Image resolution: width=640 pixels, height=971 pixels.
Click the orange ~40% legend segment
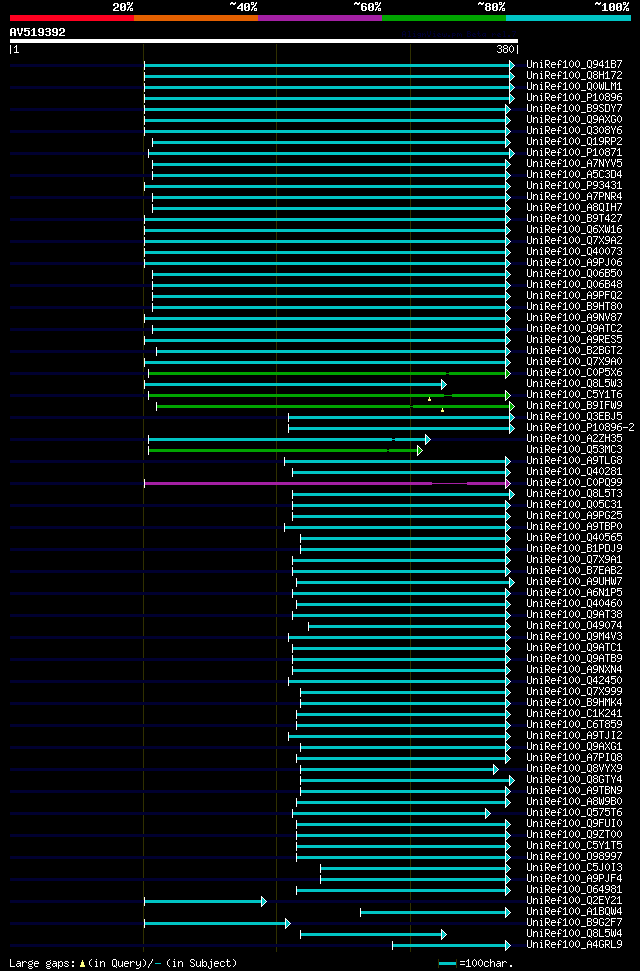[x=196, y=18]
